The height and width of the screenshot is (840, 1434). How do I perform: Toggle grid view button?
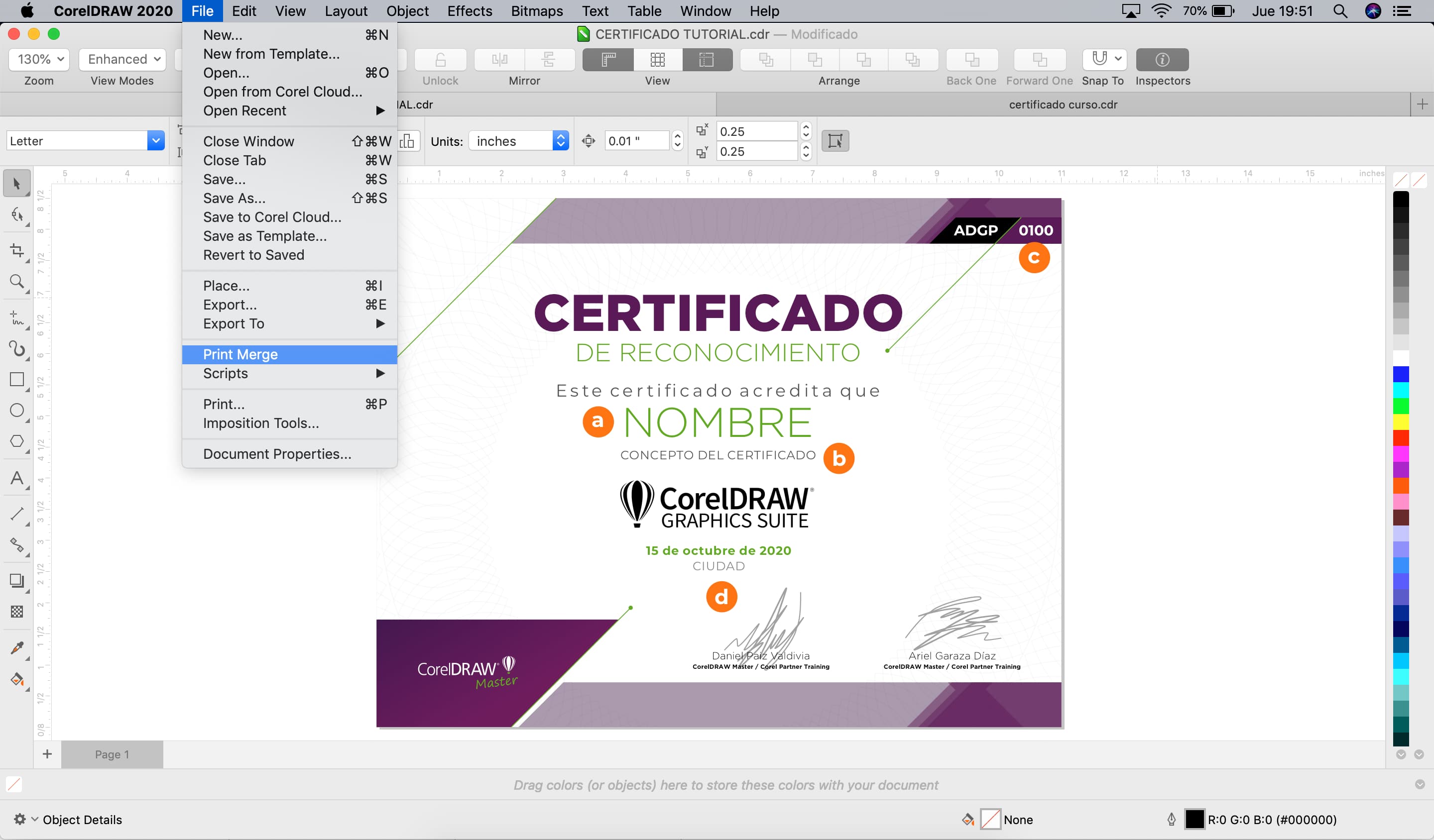657,60
